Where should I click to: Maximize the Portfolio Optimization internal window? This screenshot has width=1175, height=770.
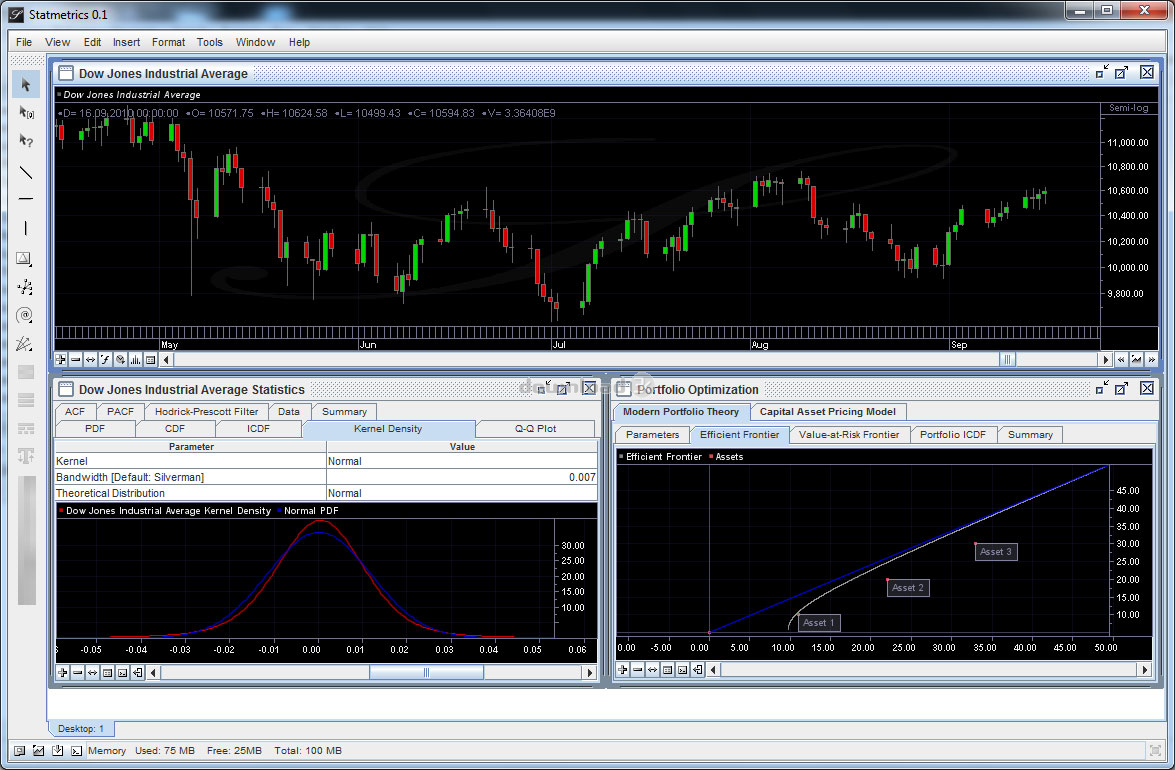(1121, 388)
